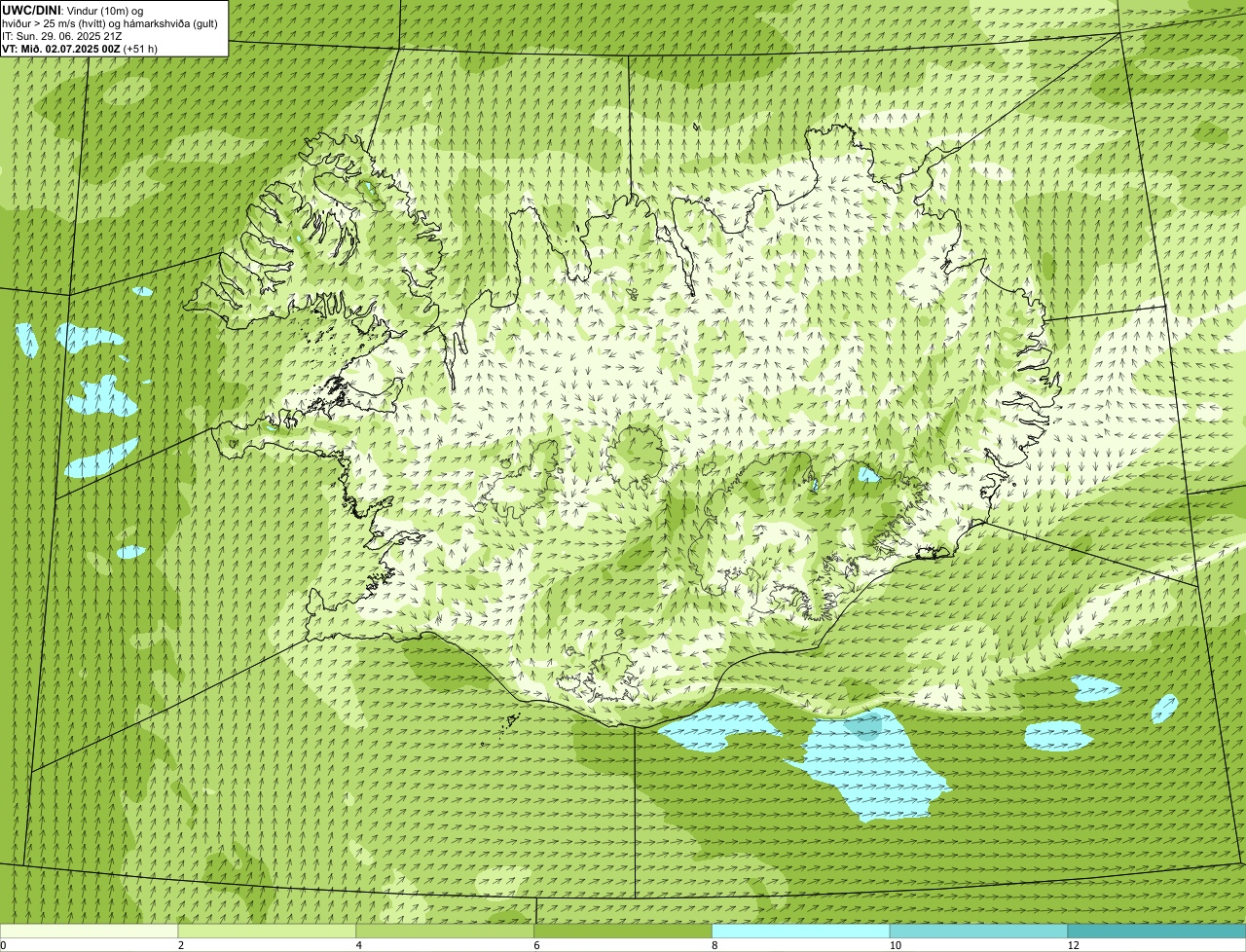Click the legend label '4'
Image resolution: width=1246 pixels, height=952 pixels.
tap(359, 945)
